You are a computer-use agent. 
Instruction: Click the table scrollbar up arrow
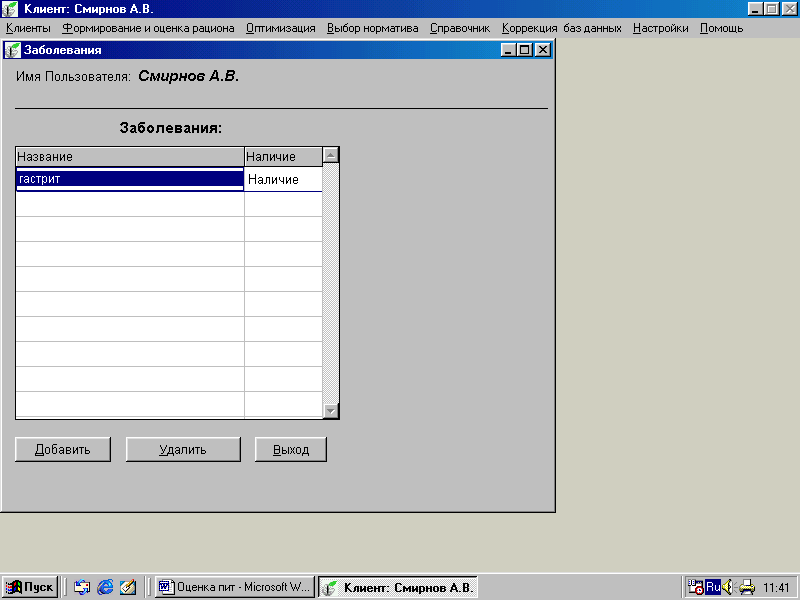[331, 155]
